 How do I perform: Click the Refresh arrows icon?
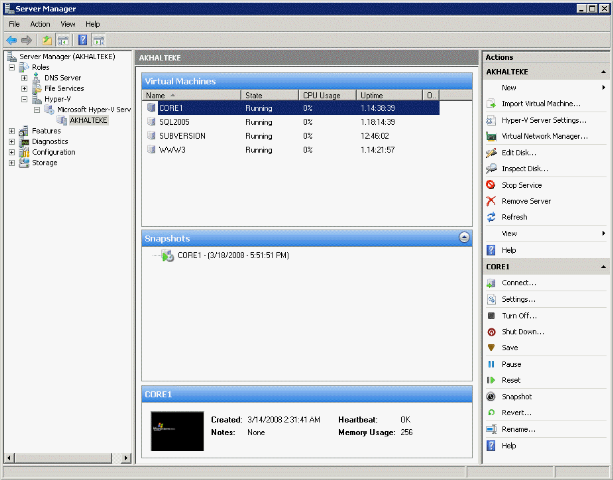pos(491,217)
